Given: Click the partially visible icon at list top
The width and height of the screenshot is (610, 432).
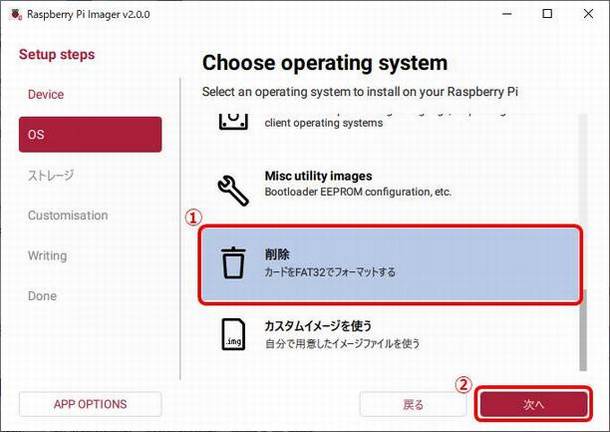Looking at the screenshot, I should coord(232,122).
